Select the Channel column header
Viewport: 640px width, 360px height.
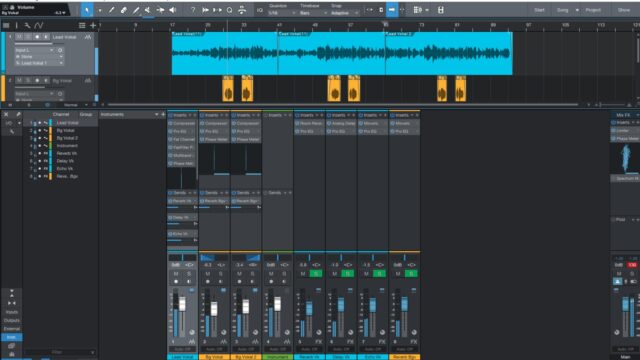pos(61,114)
